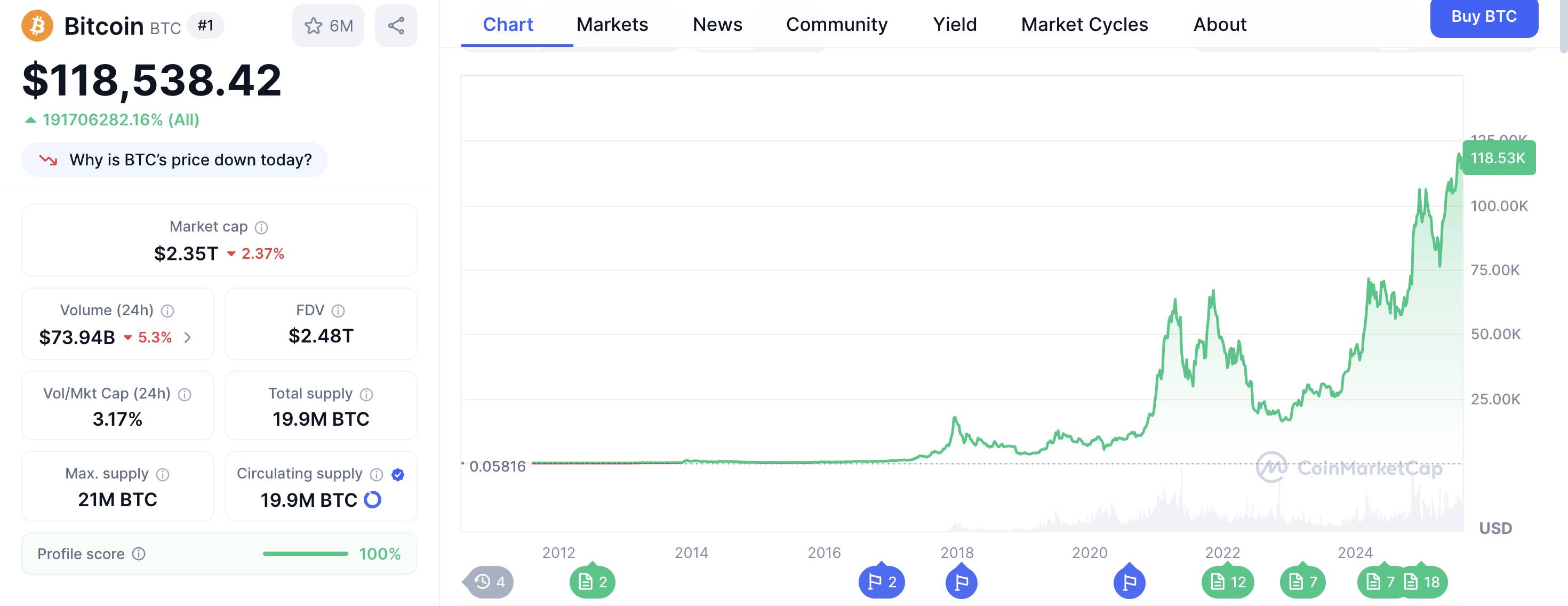Viewport: 1568px width, 606px height.
Task: Click the FDV info icon
Action: 338,311
